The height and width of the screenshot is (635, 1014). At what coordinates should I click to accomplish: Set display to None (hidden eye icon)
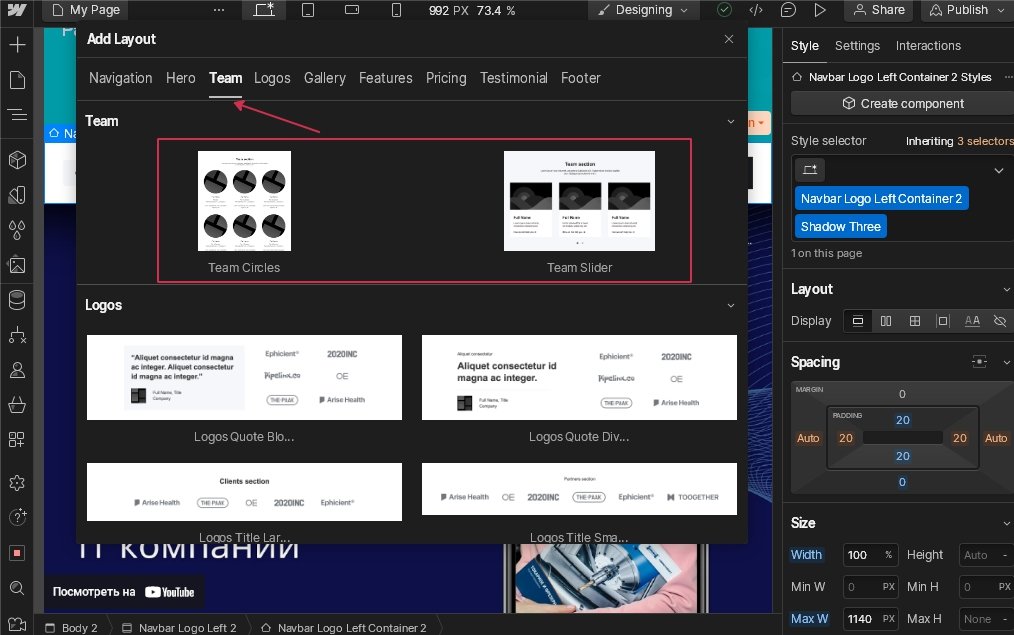999,321
